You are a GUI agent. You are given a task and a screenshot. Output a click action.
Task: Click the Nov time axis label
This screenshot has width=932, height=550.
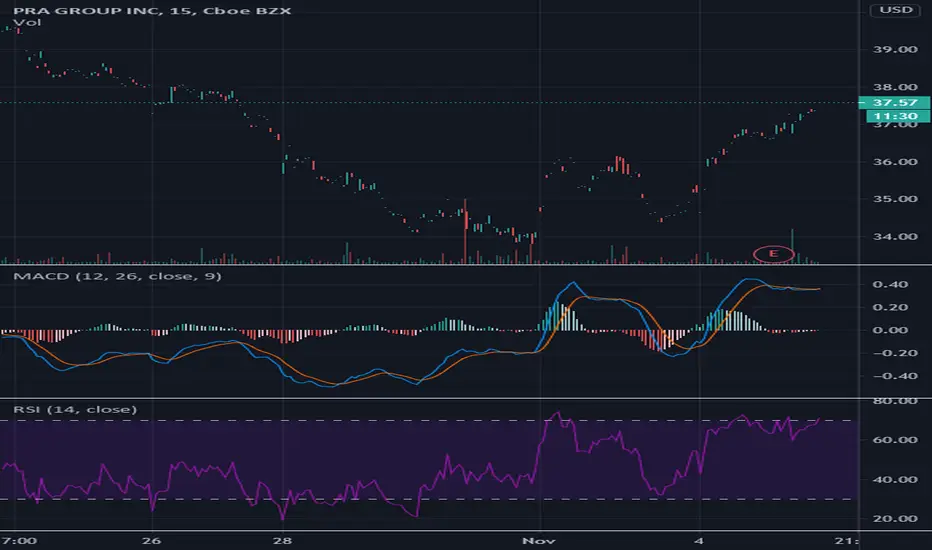(x=539, y=540)
